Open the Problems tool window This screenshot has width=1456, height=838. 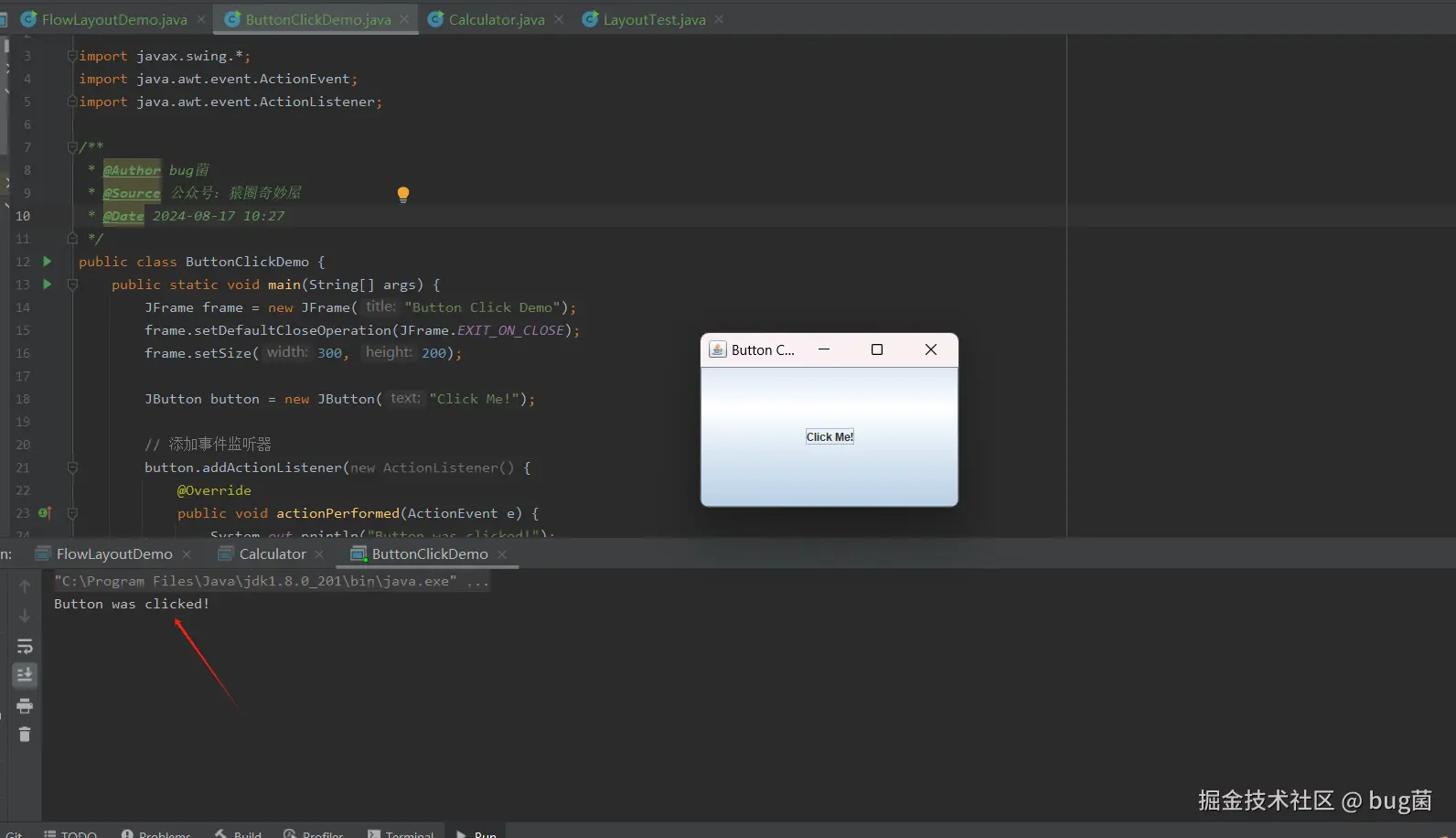pos(155,833)
